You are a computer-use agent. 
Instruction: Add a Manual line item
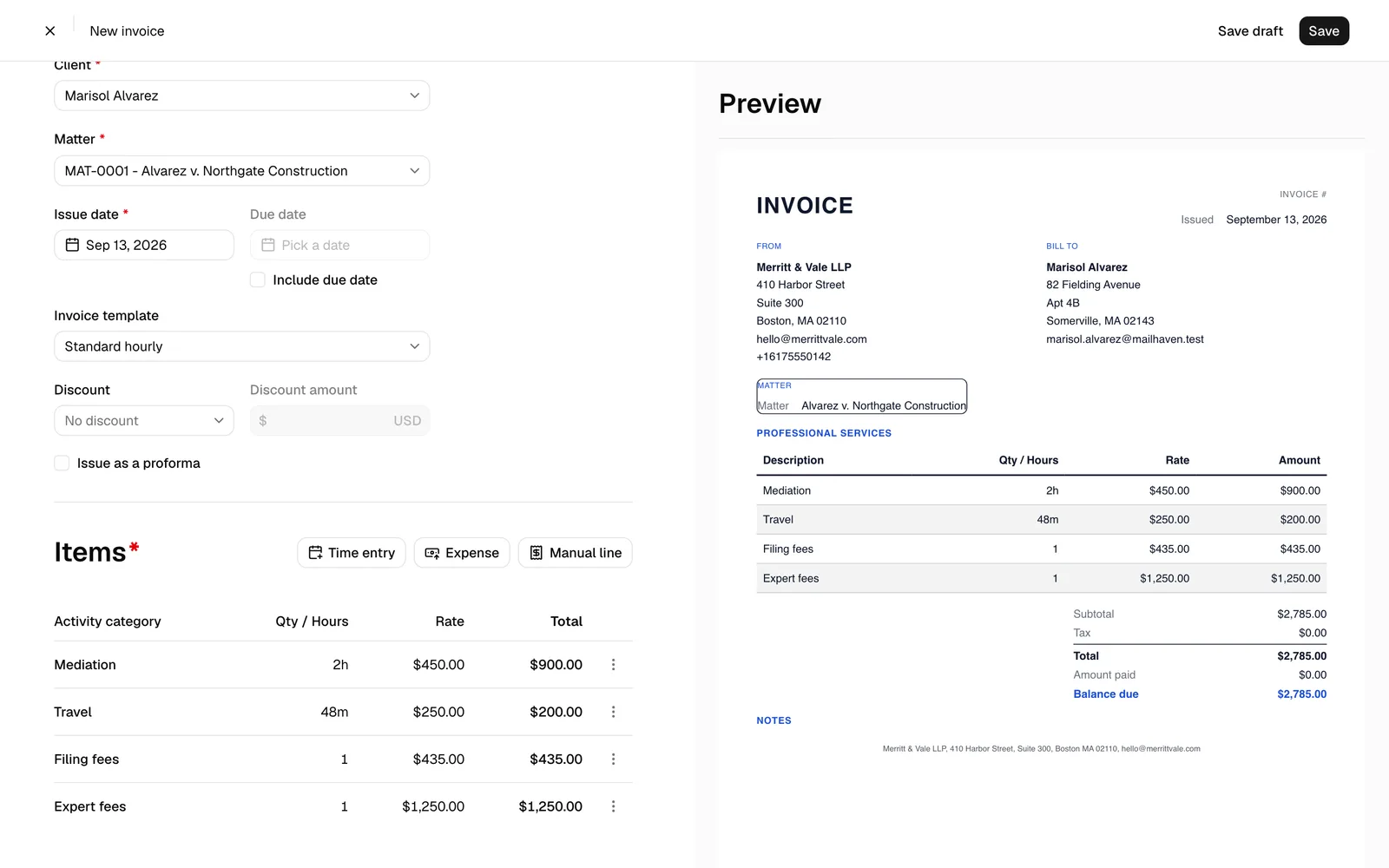(576, 553)
